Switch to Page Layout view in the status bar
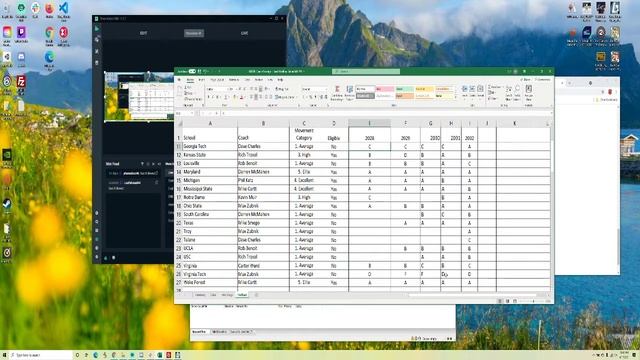The image size is (640, 360). click(507, 301)
